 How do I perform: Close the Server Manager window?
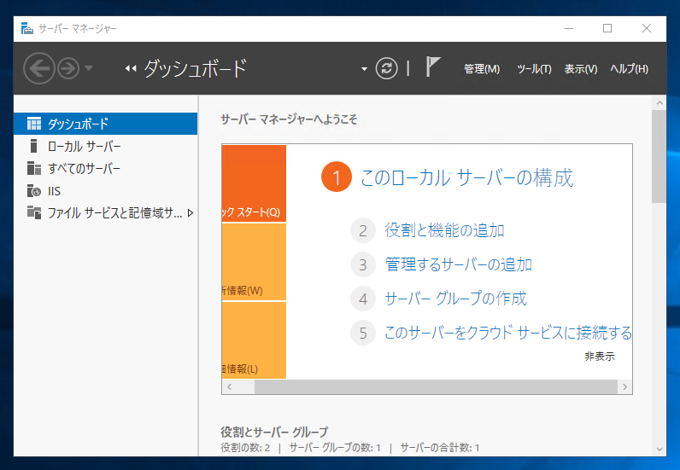647,29
